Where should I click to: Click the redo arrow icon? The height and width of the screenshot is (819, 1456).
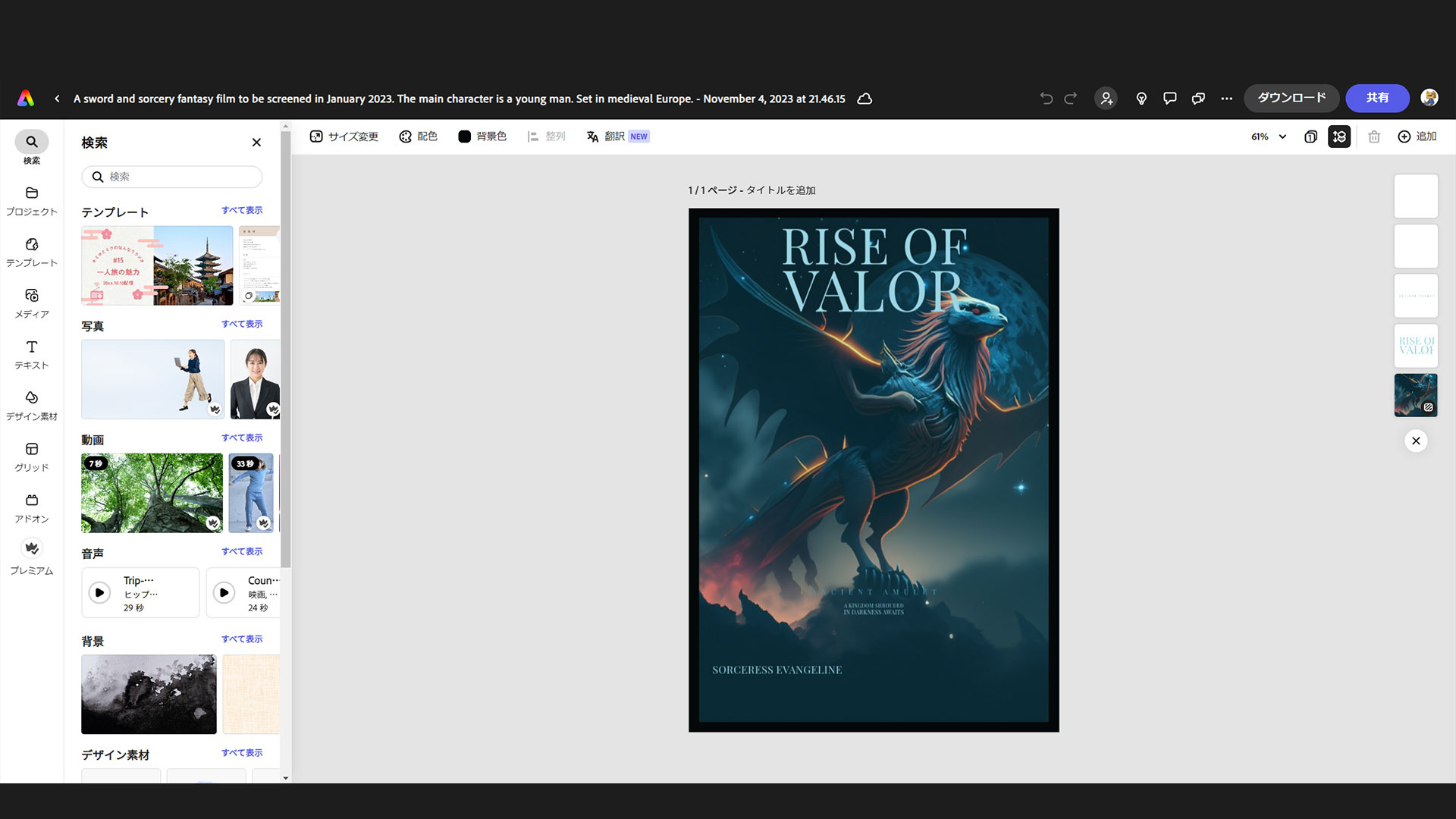pos(1071,99)
